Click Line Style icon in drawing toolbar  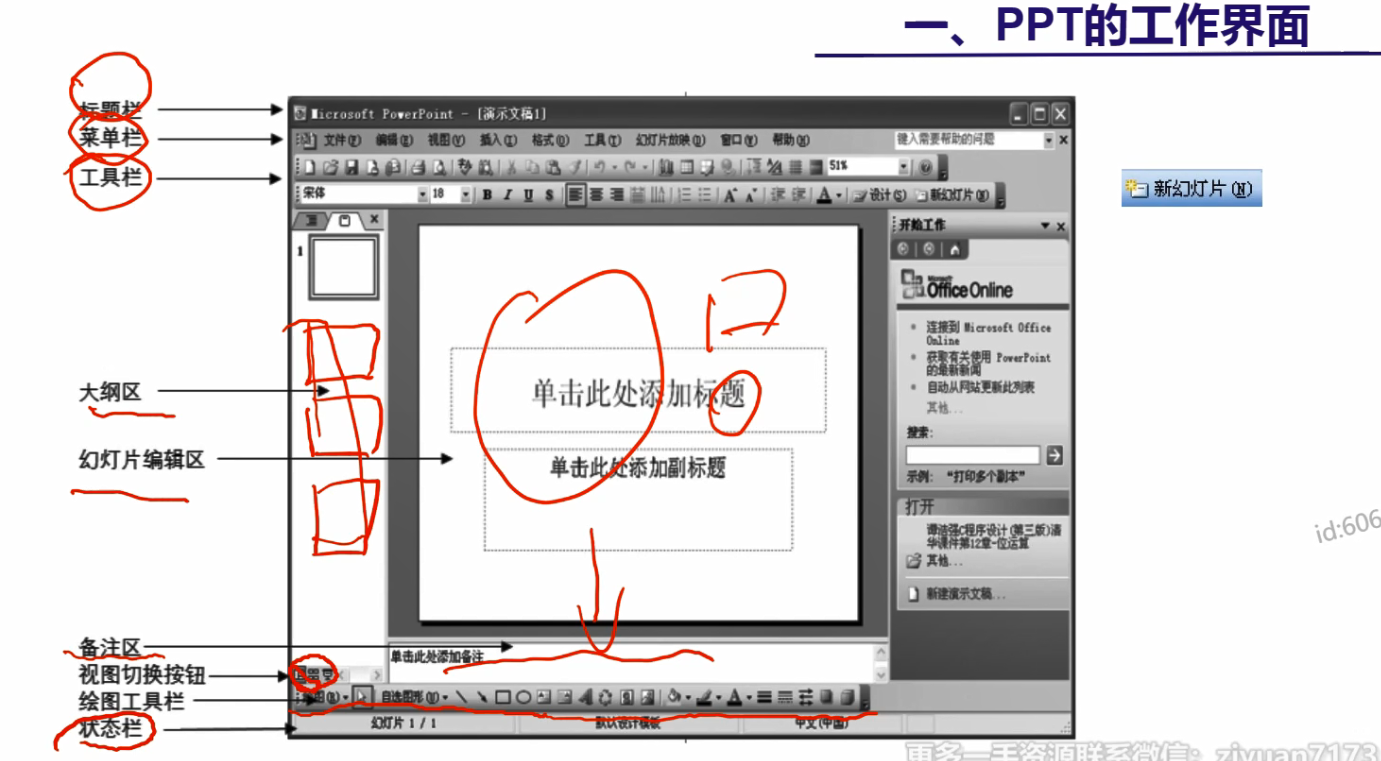pos(764,697)
